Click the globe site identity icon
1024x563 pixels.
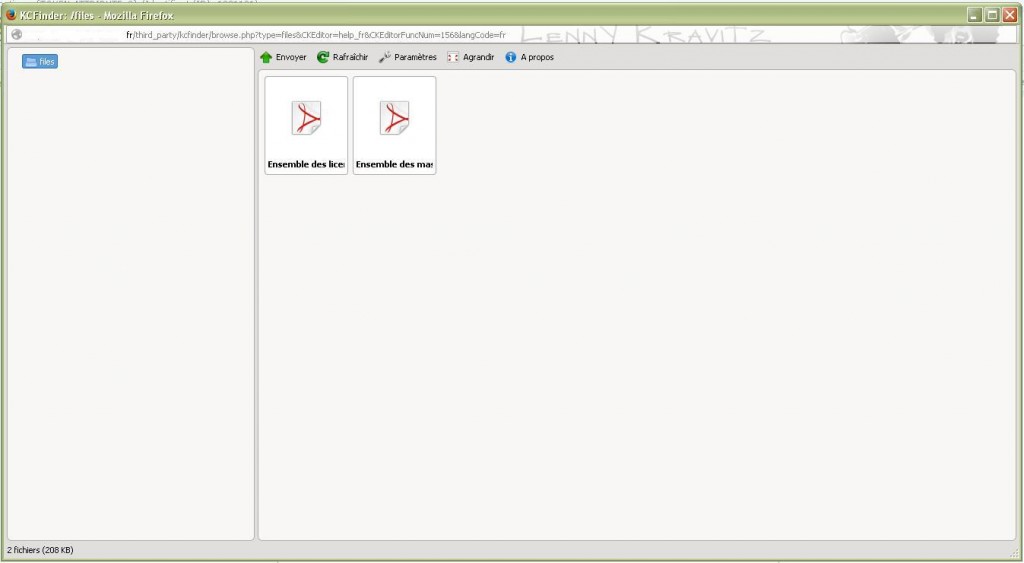pyautogui.click(x=17, y=35)
